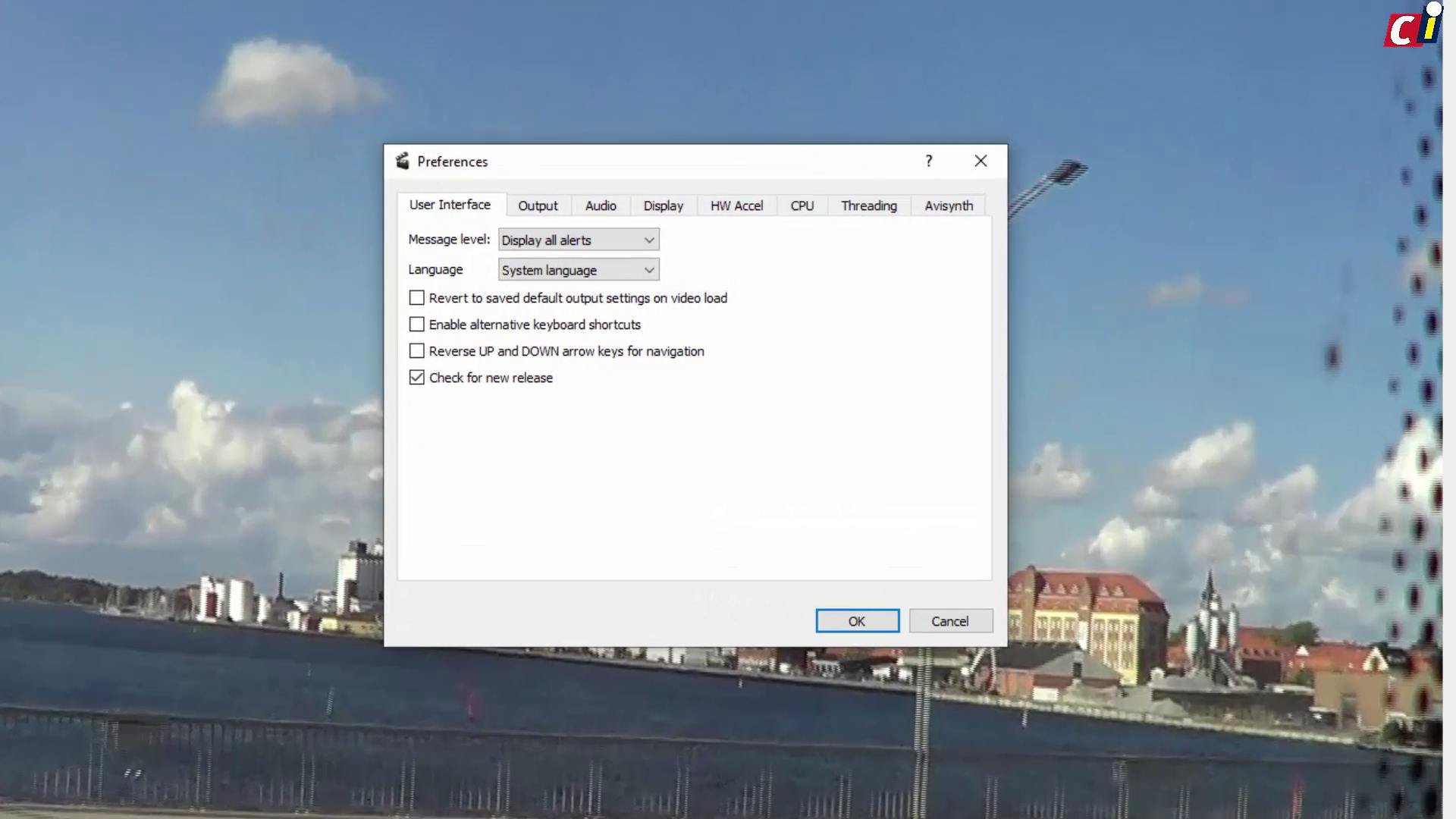Click the Cancel button
Image resolution: width=1456 pixels, height=819 pixels.
coord(950,620)
